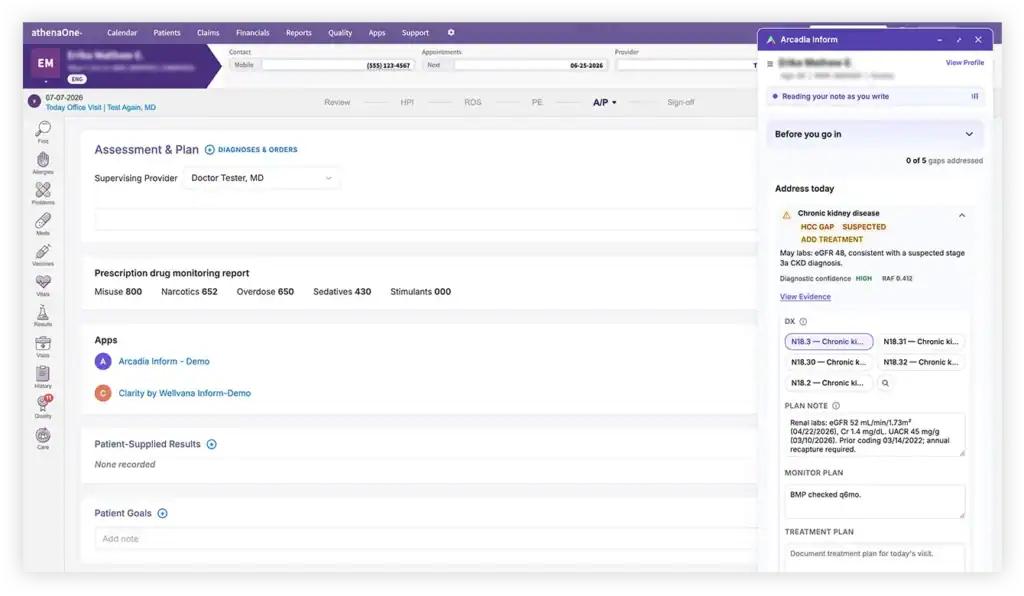
Task: Collapse the Before you go in section
Action: click(x=969, y=134)
